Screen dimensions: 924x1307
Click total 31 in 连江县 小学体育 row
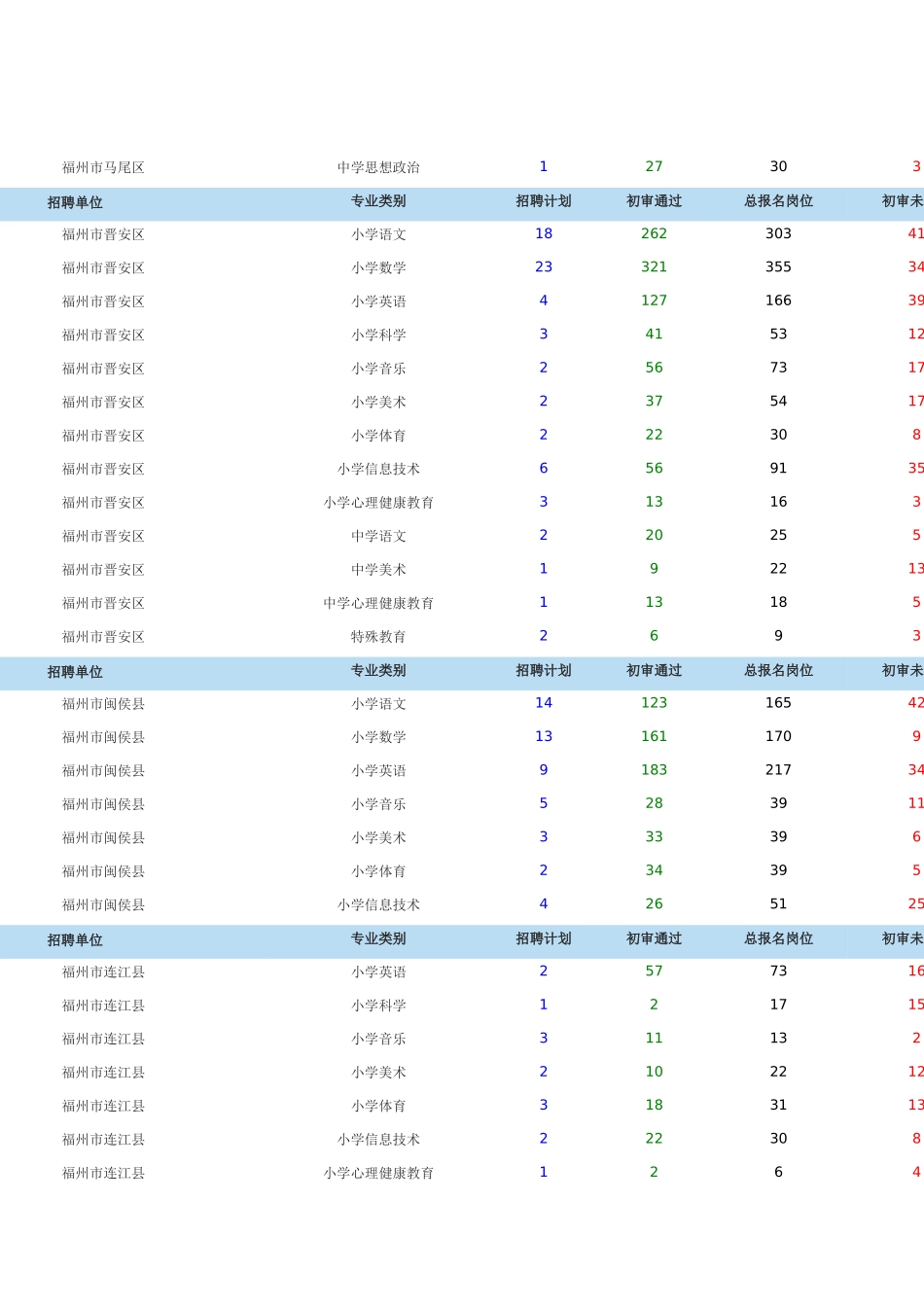778,1106
